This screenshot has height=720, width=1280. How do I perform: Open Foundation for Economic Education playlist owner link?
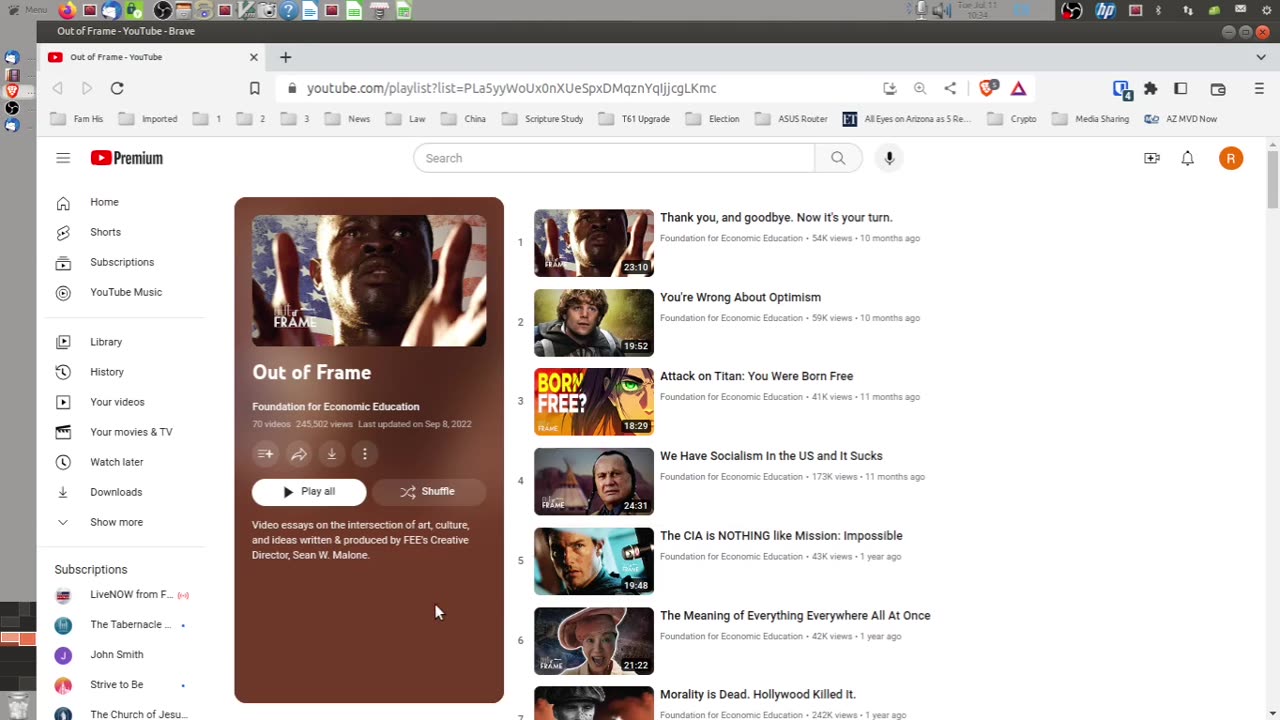tap(336, 407)
